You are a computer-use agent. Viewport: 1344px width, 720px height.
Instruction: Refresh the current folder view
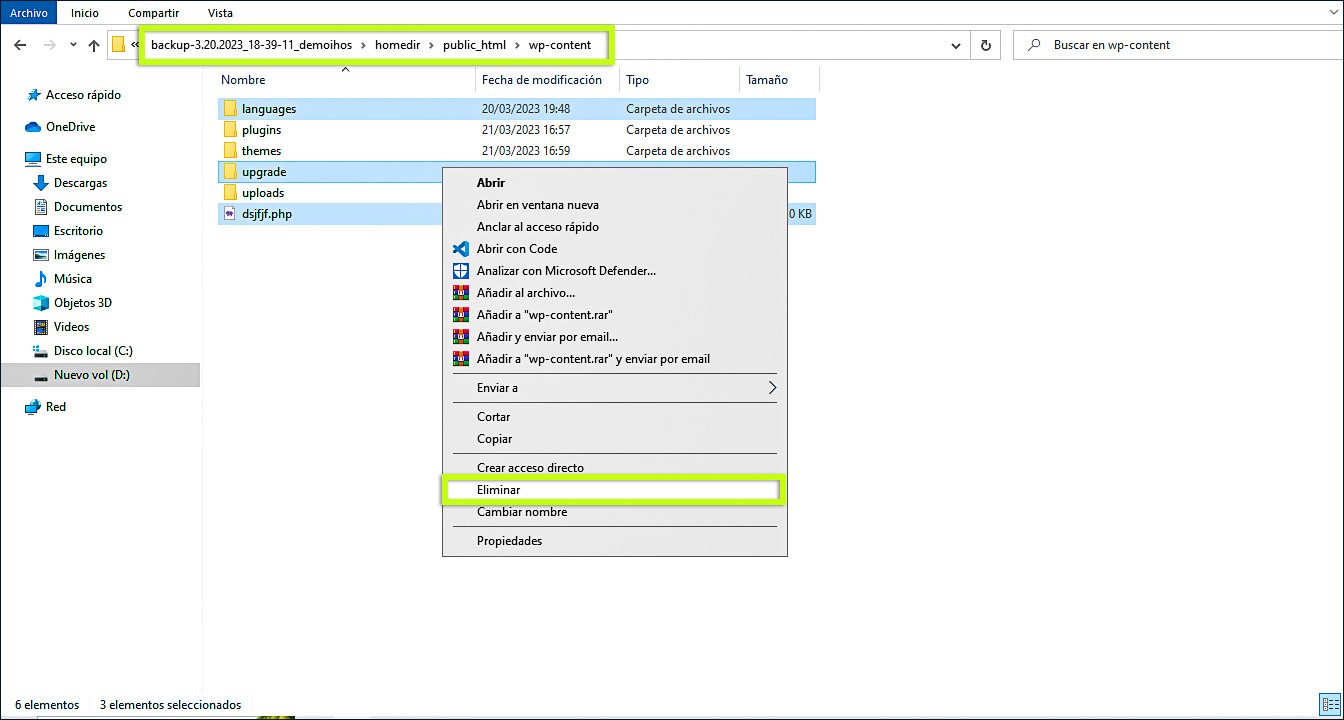[986, 45]
